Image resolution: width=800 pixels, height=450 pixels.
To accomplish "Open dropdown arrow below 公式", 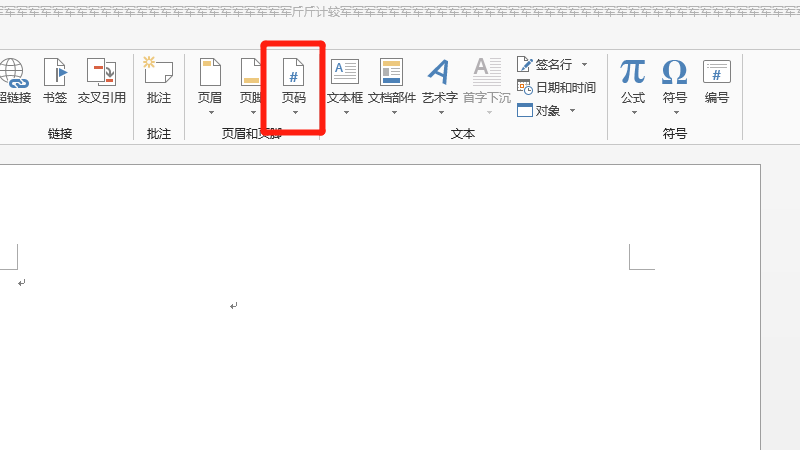I will pyautogui.click(x=633, y=112).
